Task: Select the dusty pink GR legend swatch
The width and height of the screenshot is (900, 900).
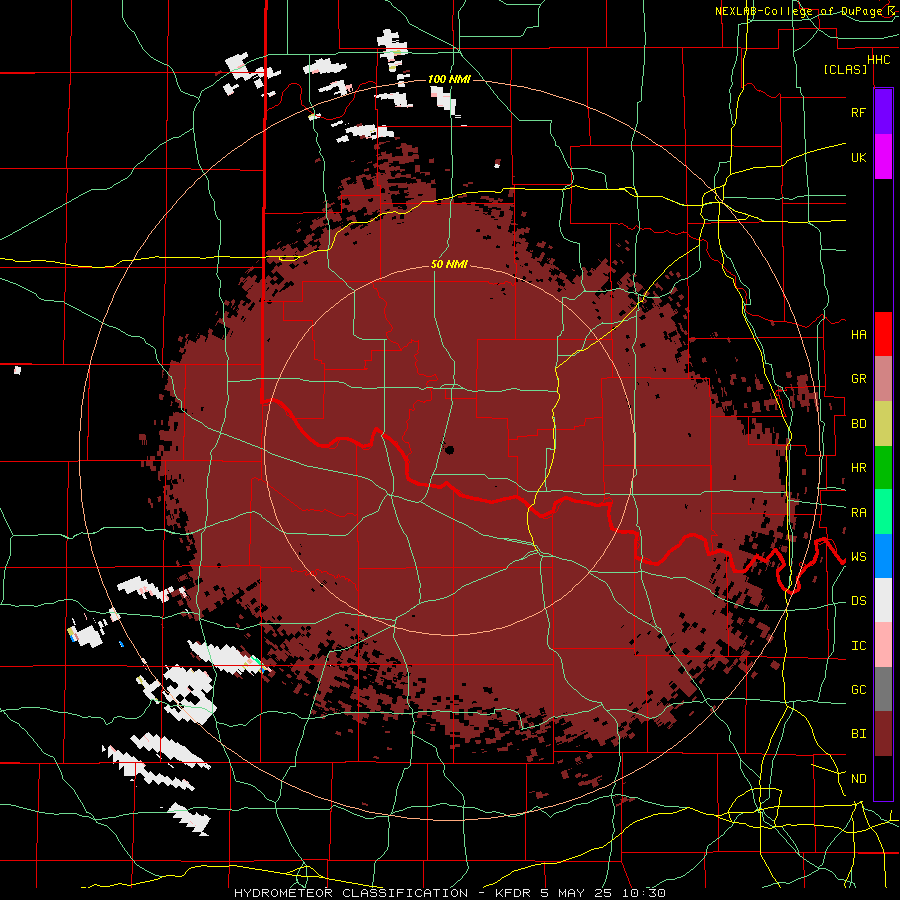Action: (x=883, y=379)
